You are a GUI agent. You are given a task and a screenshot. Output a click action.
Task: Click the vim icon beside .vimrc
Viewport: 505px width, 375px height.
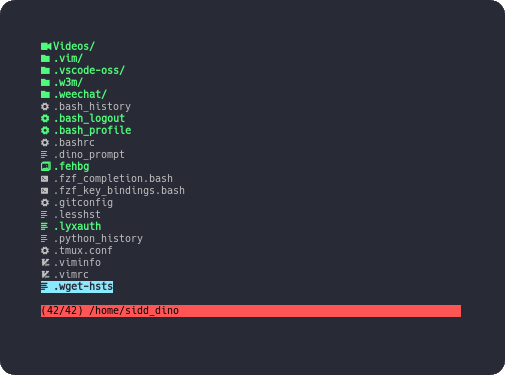pyautogui.click(x=45, y=275)
